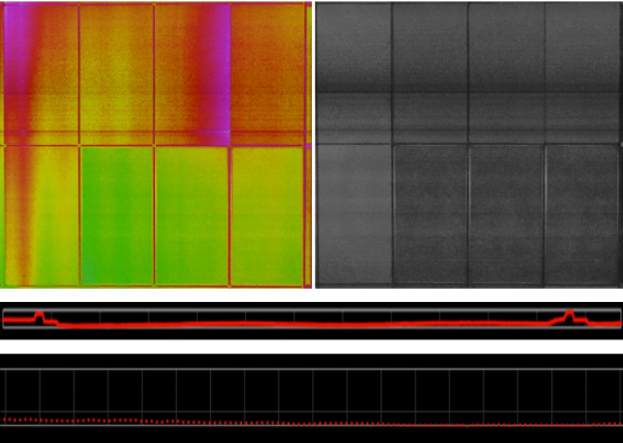Viewport: 623px width, 443px height.
Task: Select the bottom-left thermal panel with red gradient
Action: [x=40, y=214]
